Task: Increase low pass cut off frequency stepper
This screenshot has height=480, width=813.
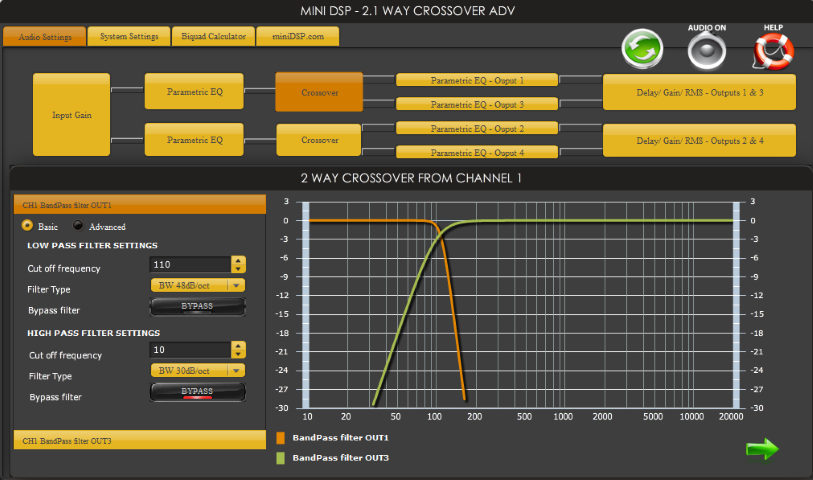Action: tap(238, 260)
